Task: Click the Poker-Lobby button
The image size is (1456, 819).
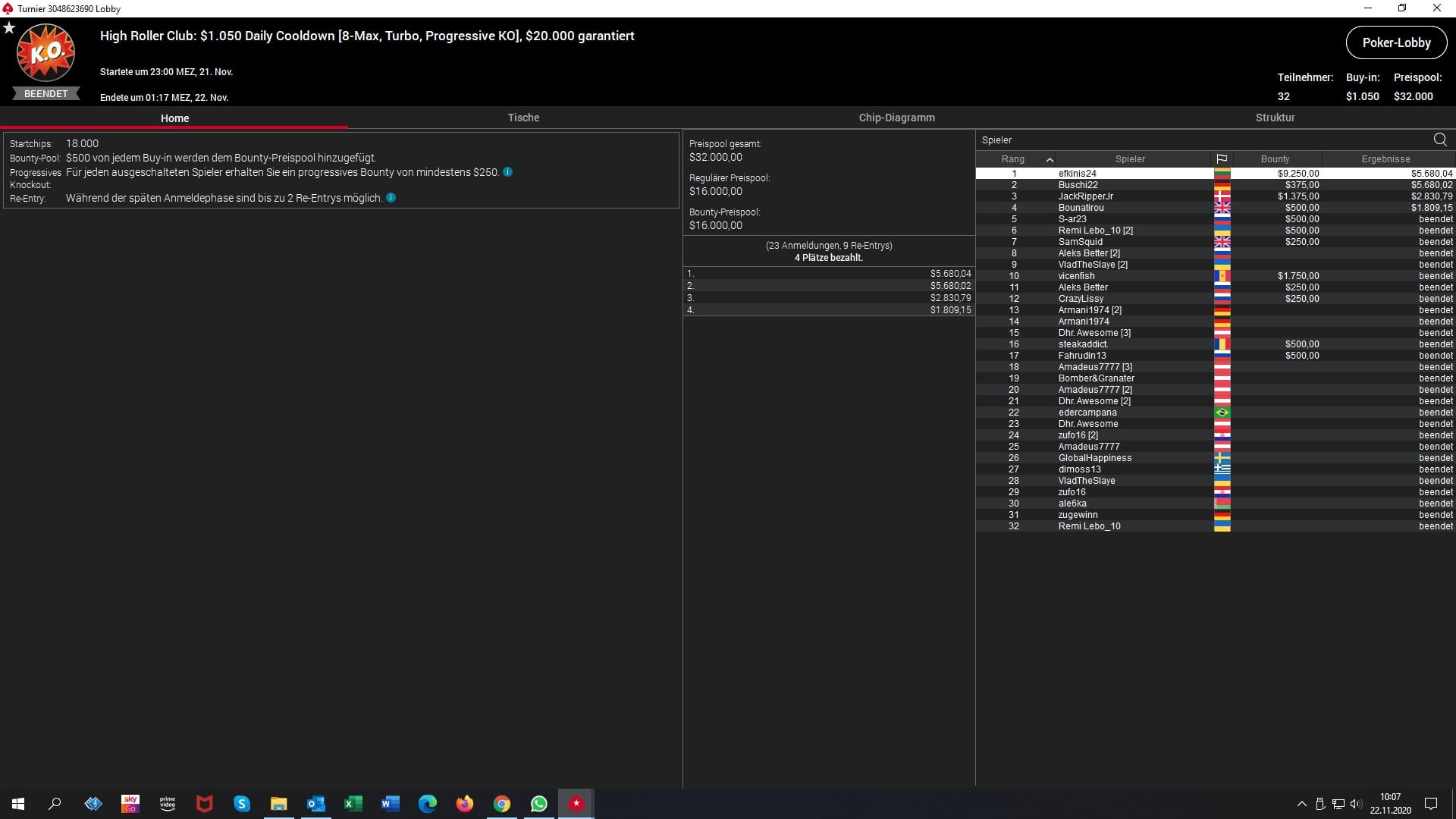Action: [1396, 42]
